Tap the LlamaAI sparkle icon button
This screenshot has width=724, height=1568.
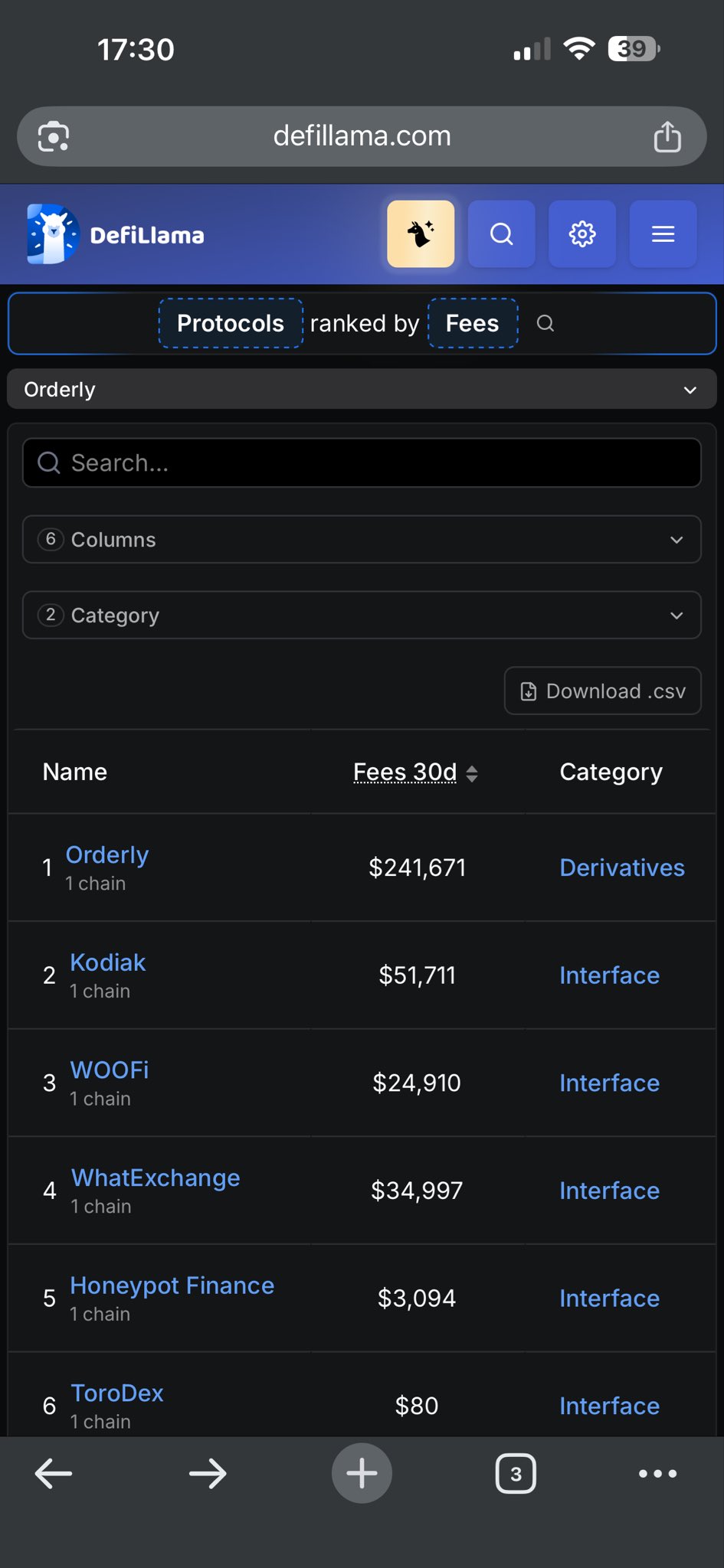(x=421, y=234)
